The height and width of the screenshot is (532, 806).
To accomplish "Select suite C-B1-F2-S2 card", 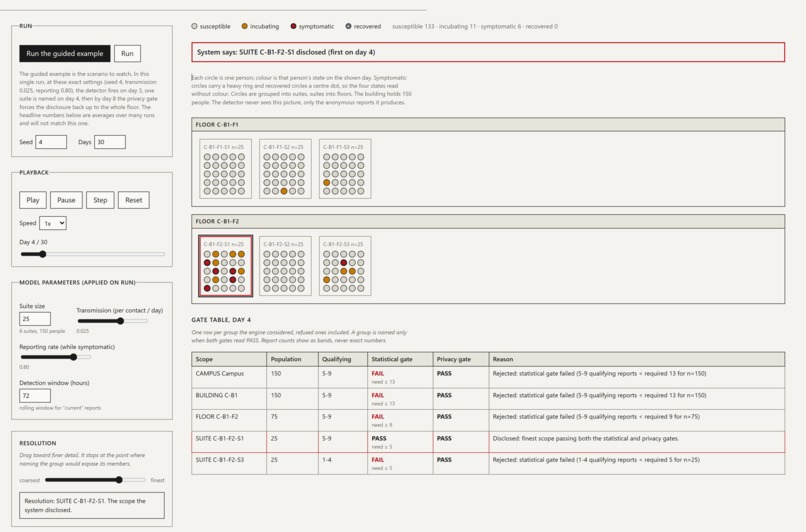I will click(285, 266).
